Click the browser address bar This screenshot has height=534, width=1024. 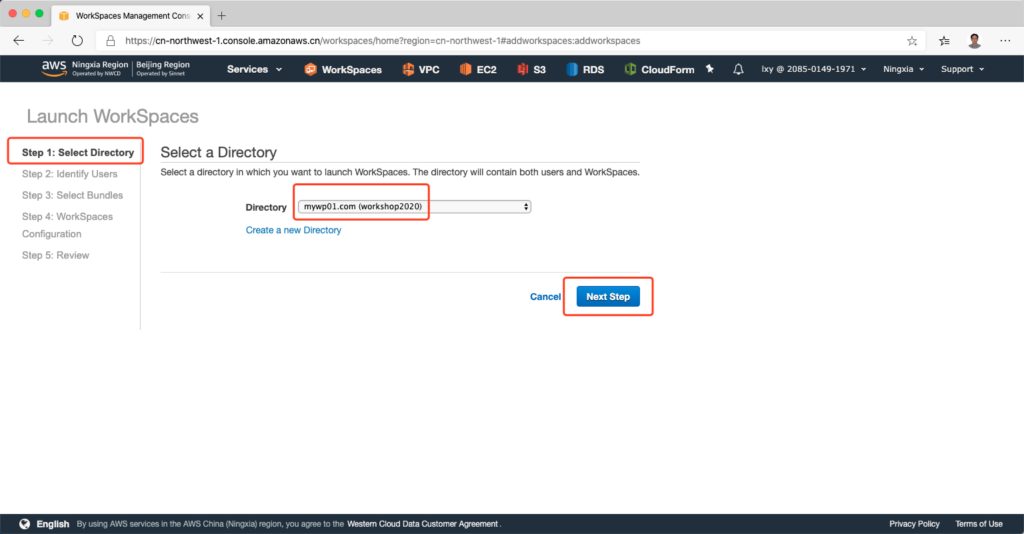tap(500, 41)
